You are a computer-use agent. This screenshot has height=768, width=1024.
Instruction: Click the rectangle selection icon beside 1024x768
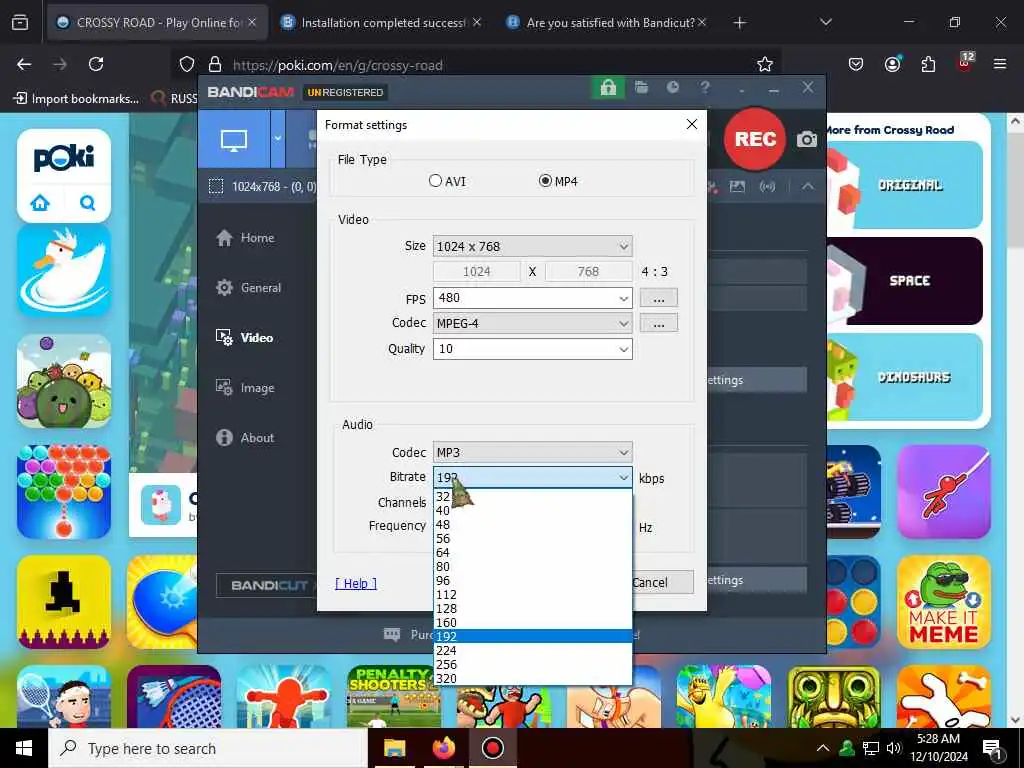[216, 187]
